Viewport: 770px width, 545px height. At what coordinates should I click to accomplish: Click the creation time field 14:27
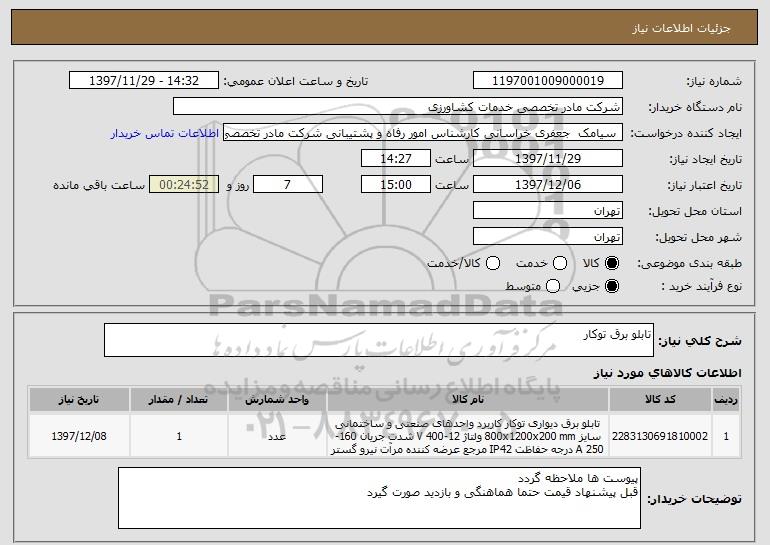point(396,159)
